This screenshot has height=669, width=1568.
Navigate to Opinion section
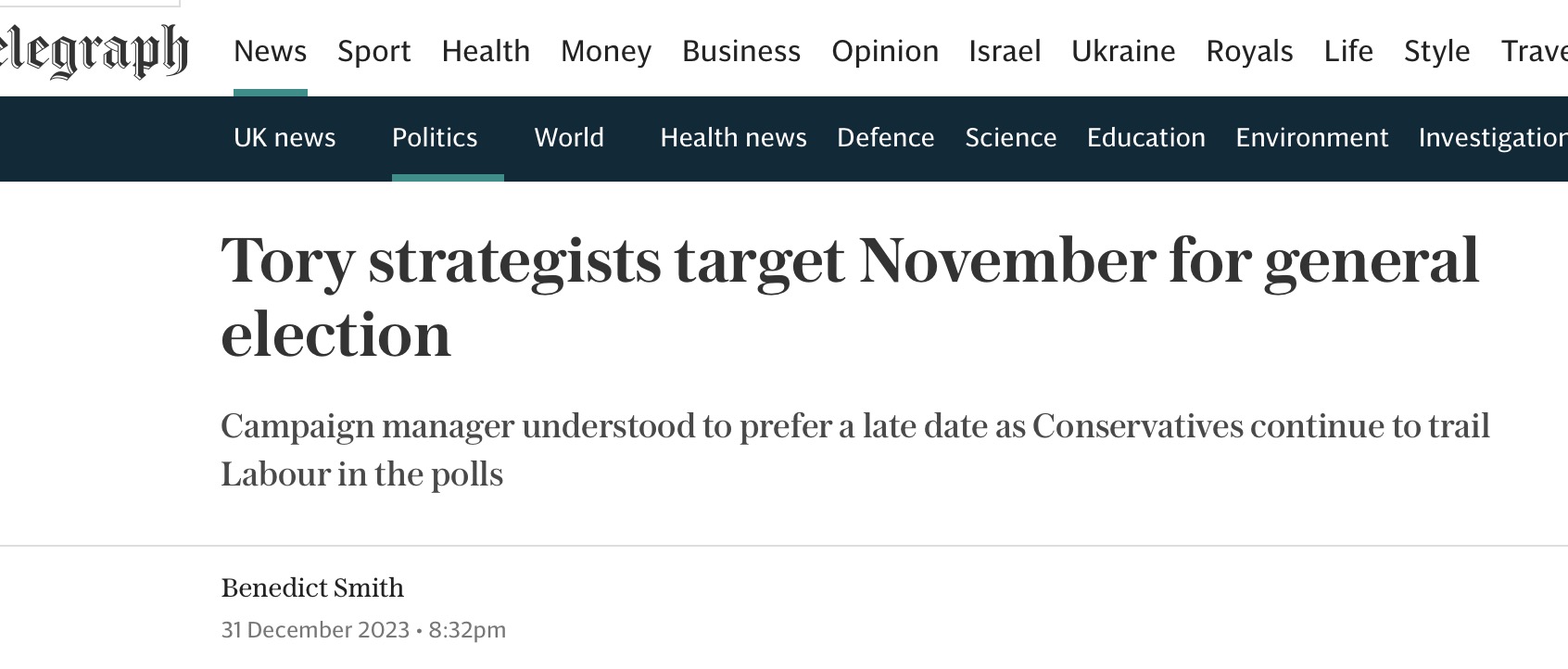point(885,51)
